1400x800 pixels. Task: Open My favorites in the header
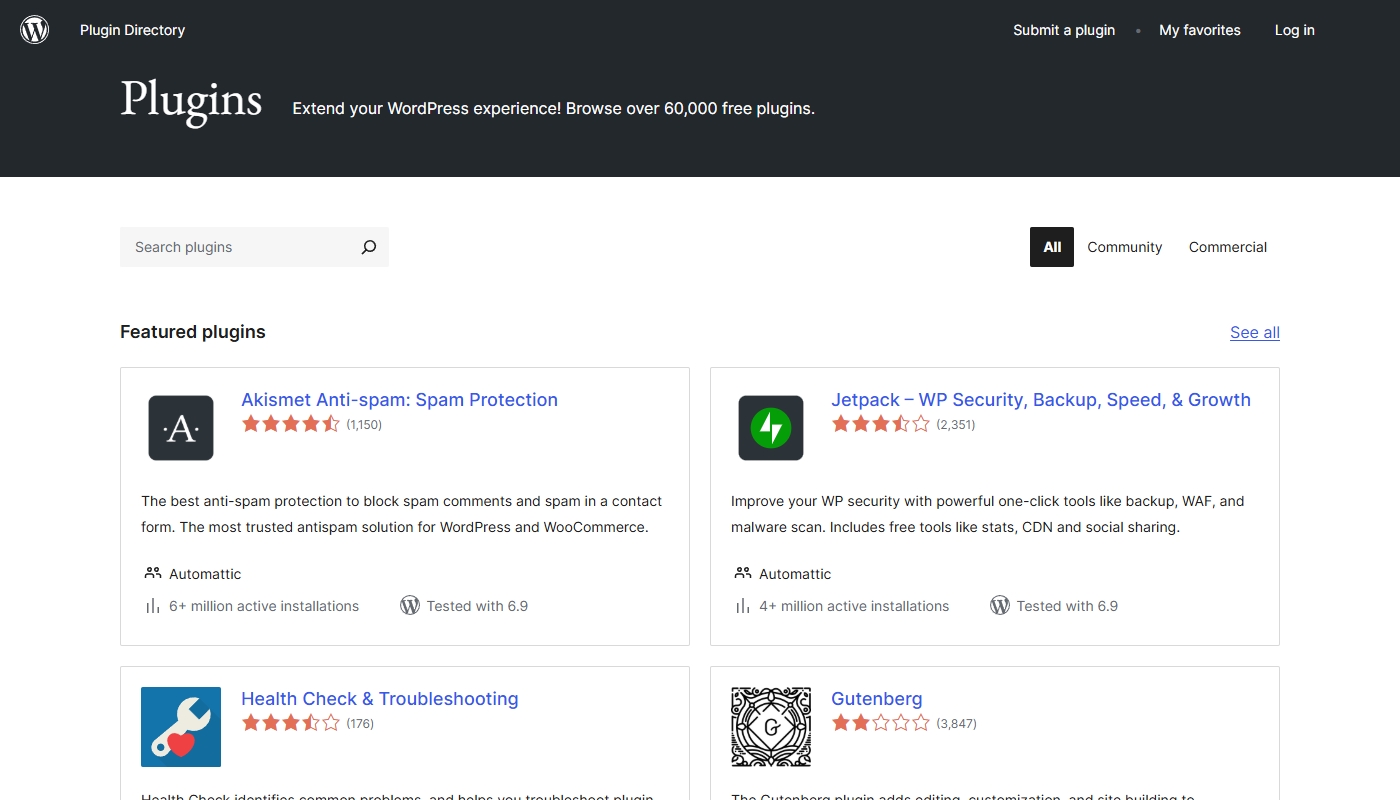coord(1200,30)
